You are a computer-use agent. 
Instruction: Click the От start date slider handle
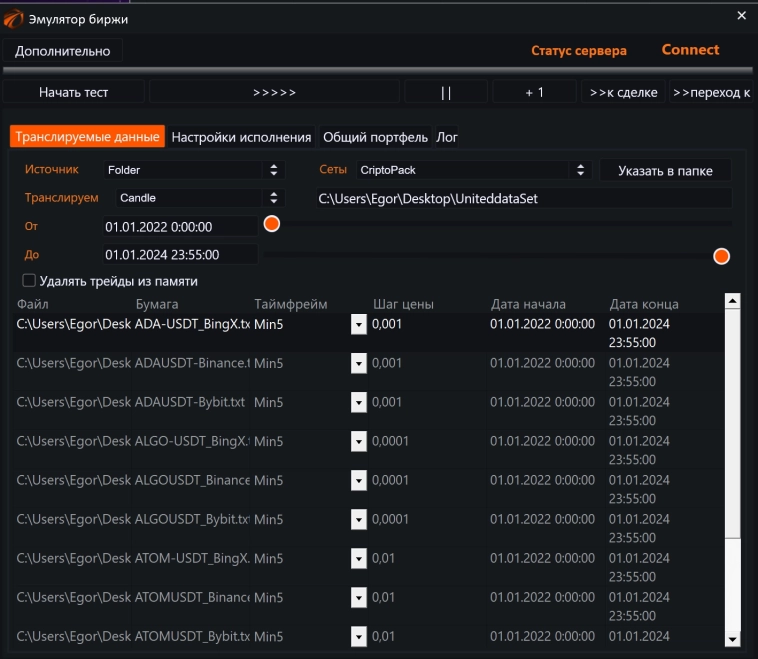pos(271,224)
